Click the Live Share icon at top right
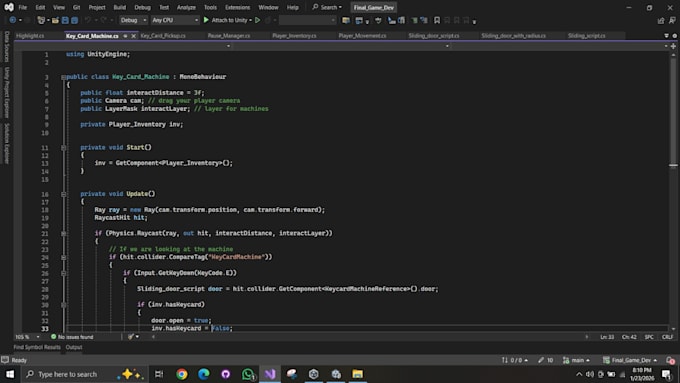Image resolution: width=680 pixels, height=383 pixels. point(660,20)
